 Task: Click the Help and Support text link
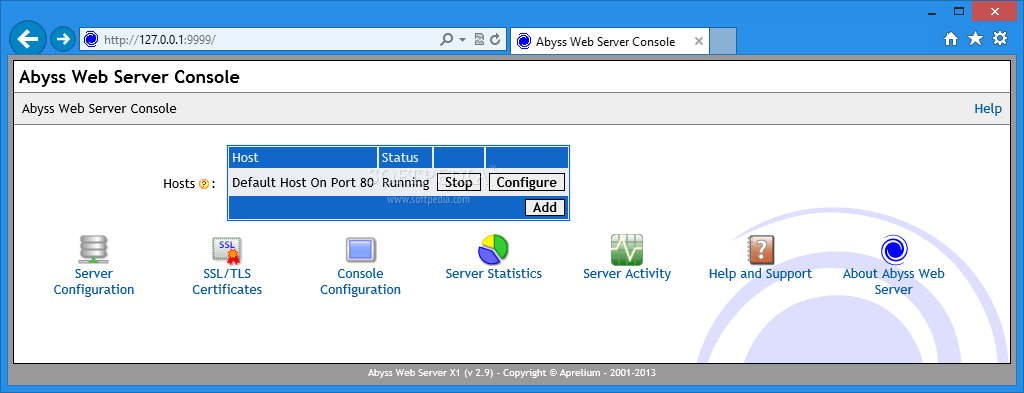pos(760,274)
